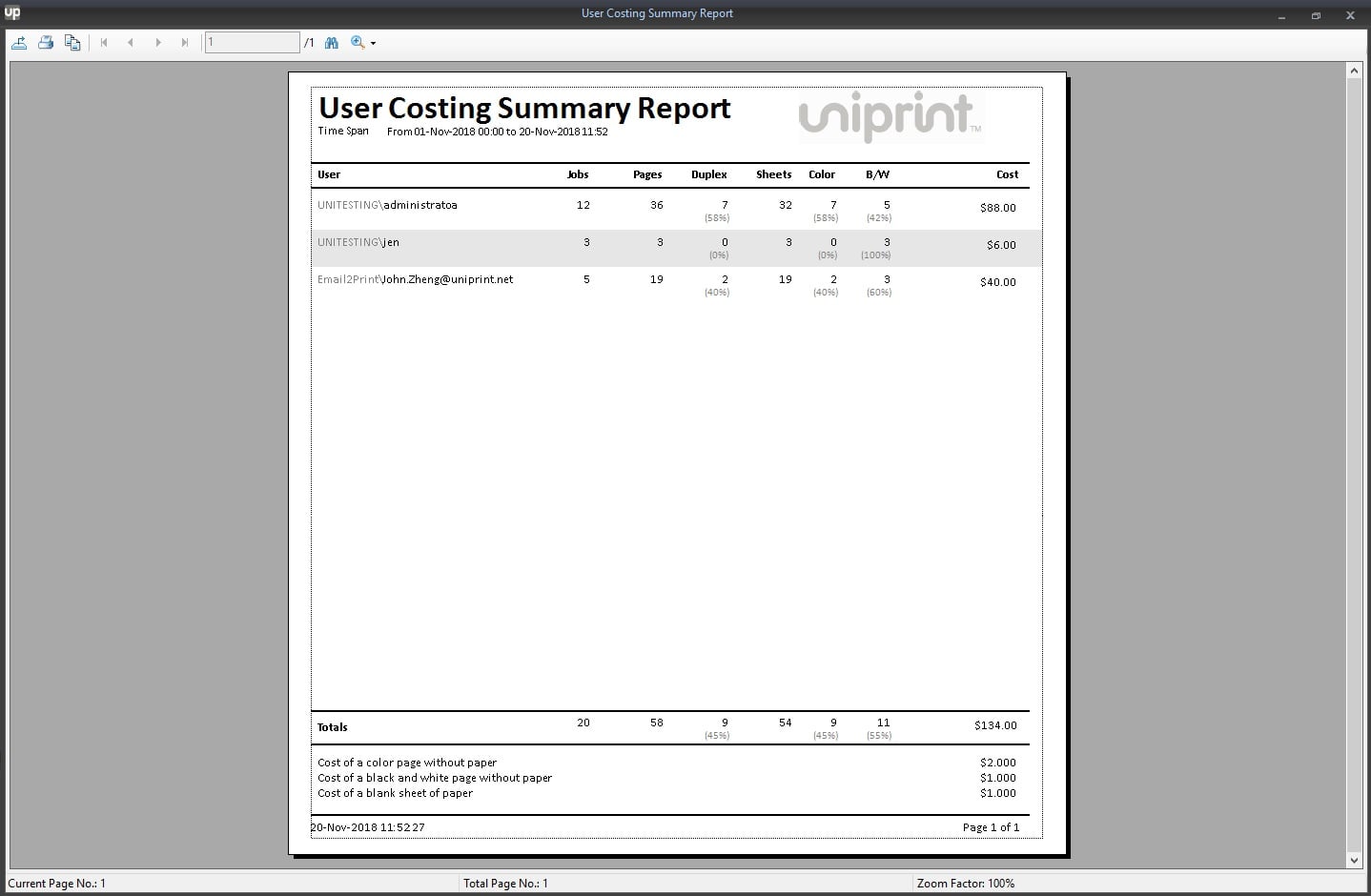Go to first page arrow
This screenshot has height=896, width=1371.
coord(104,42)
